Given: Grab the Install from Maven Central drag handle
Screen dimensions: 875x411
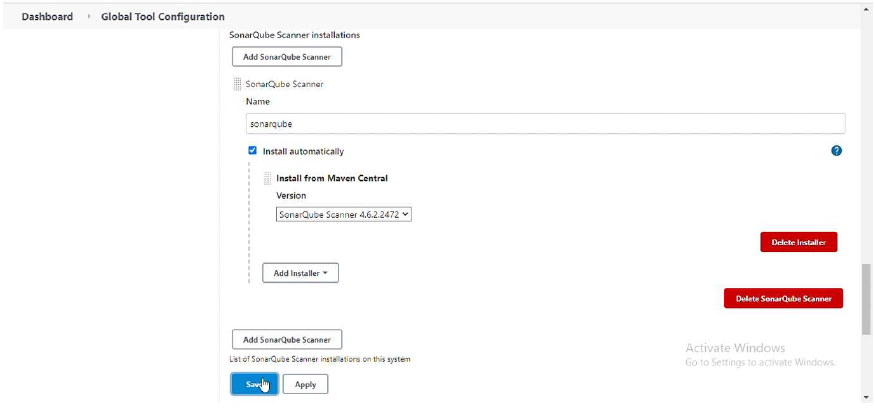Looking at the screenshot, I should click(x=267, y=178).
